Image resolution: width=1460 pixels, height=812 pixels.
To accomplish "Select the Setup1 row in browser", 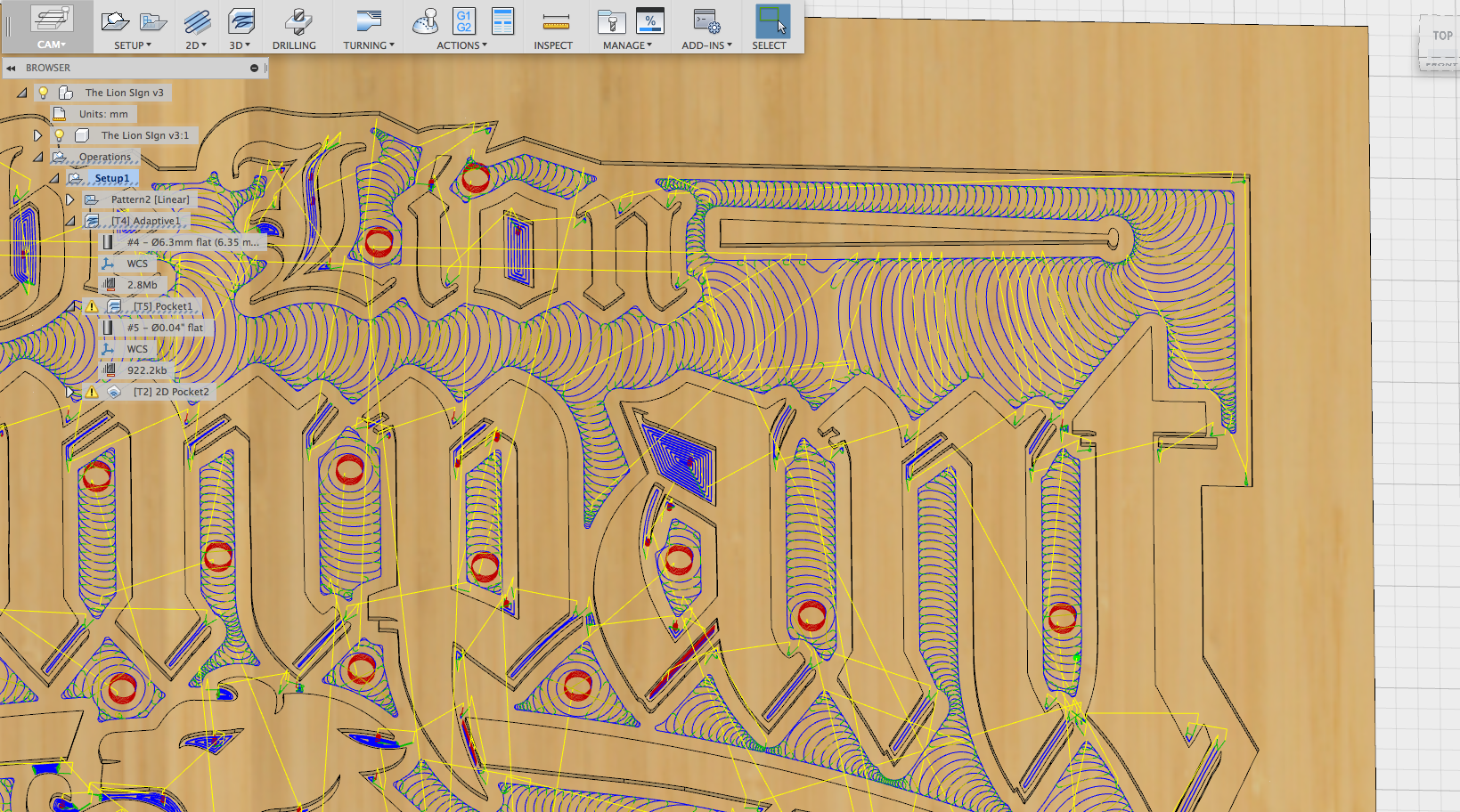I will pos(112,178).
